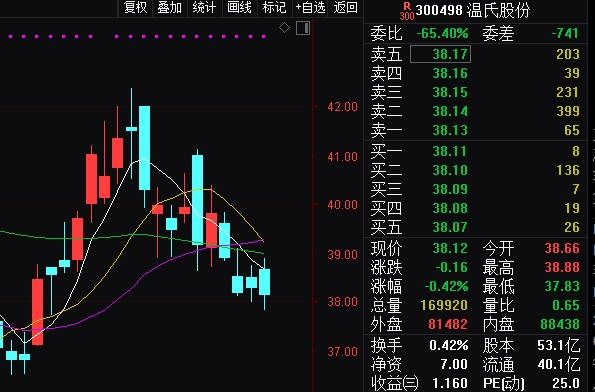
Task: Select the 卖五 price 38.17 field
Action: (x=440, y=54)
